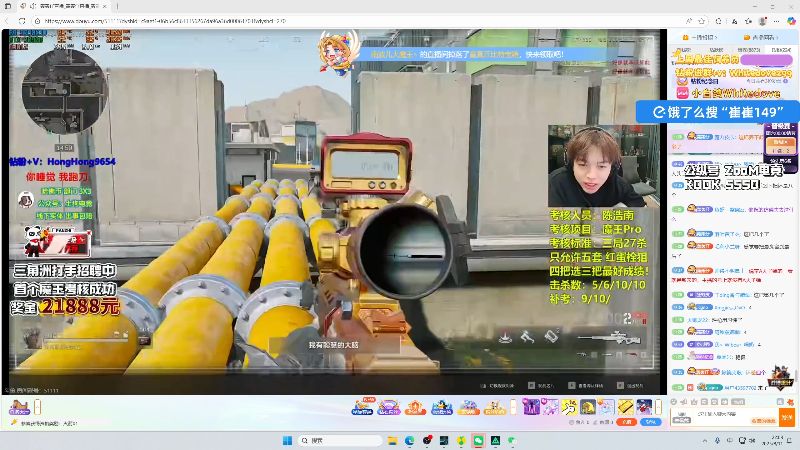Open a new browser tab
Image resolution: width=800 pixels, height=450 pixels.
(x=117, y=6)
